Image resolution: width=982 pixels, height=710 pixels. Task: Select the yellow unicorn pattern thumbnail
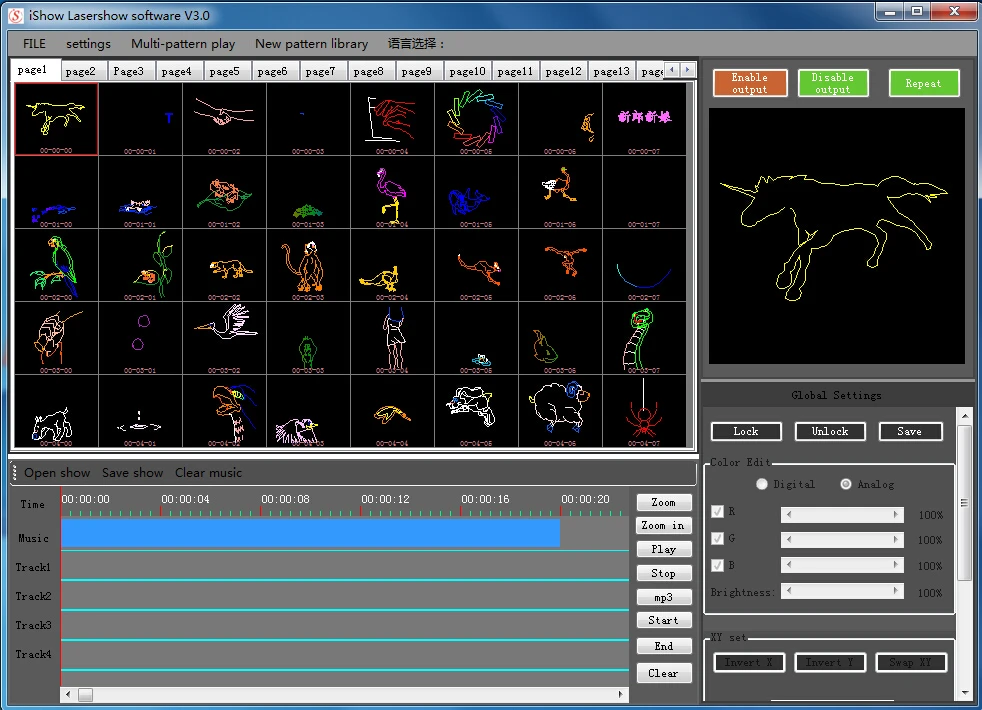coord(56,118)
